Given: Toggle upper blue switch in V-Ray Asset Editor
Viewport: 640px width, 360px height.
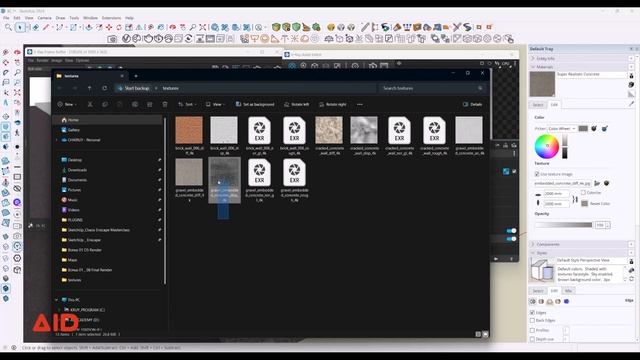Looking at the screenshot, I should point(511,231).
